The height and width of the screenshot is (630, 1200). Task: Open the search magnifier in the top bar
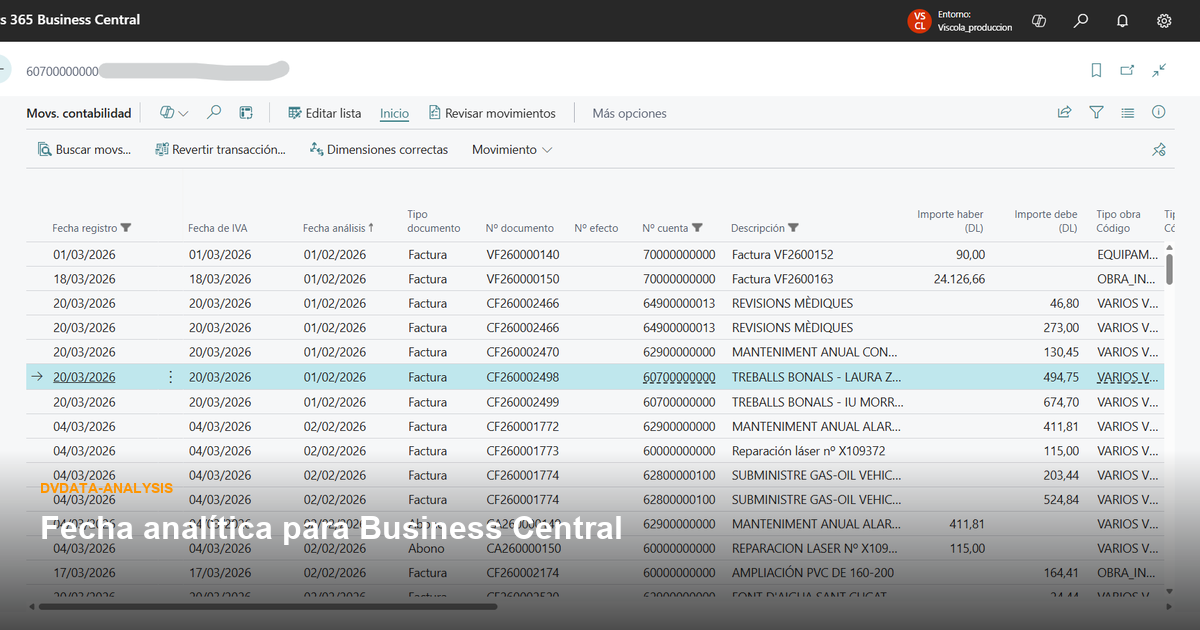[1081, 20]
